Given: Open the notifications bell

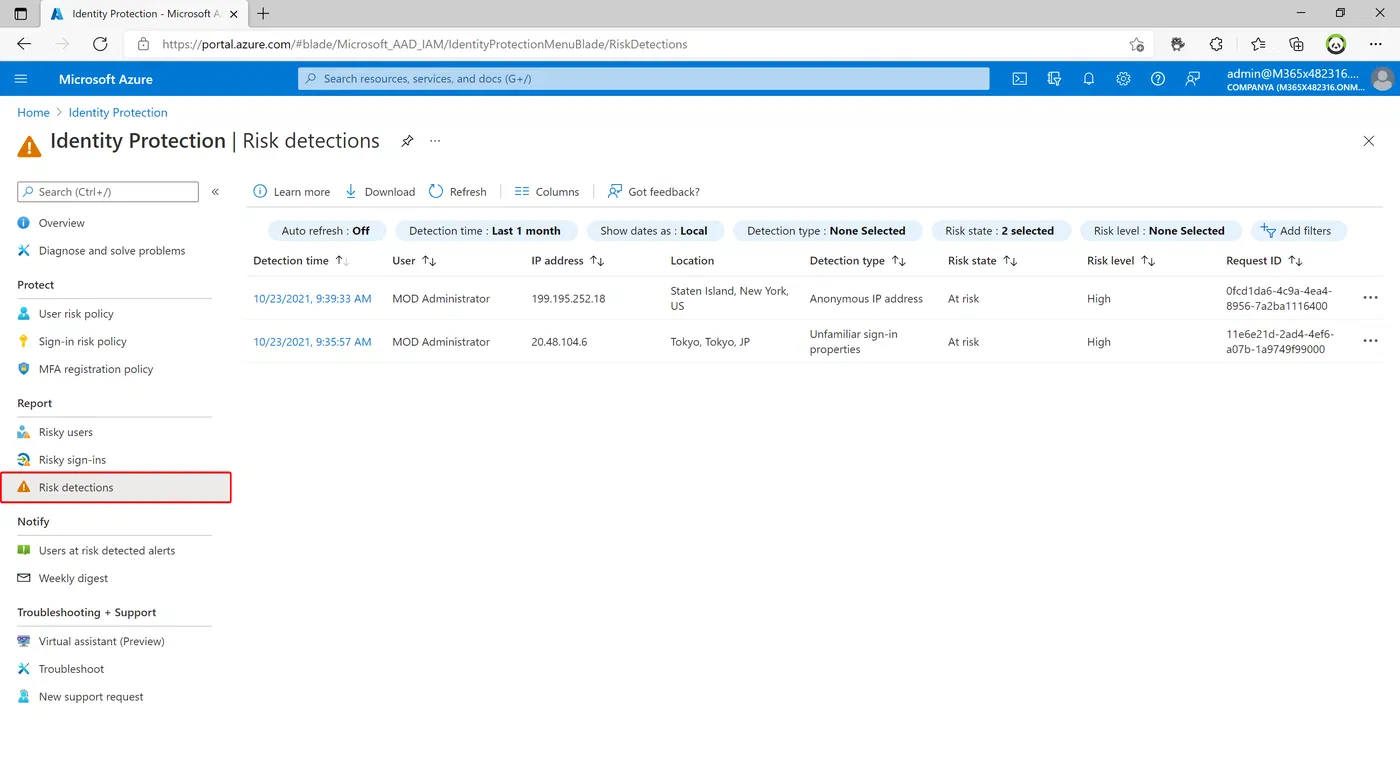Looking at the screenshot, I should tap(1089, 79).
